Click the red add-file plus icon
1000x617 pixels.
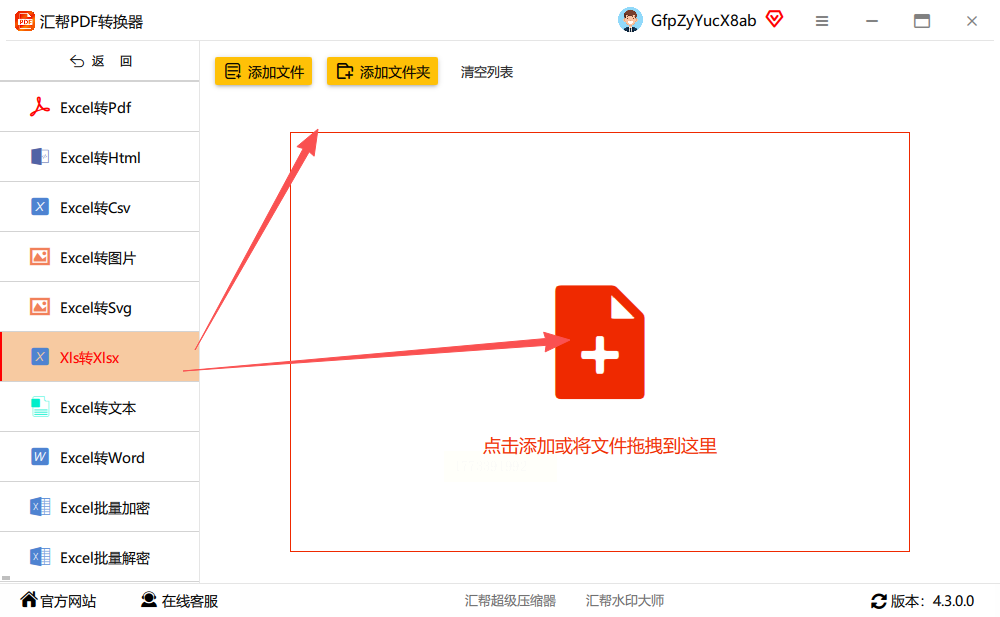tap(599, 342)
